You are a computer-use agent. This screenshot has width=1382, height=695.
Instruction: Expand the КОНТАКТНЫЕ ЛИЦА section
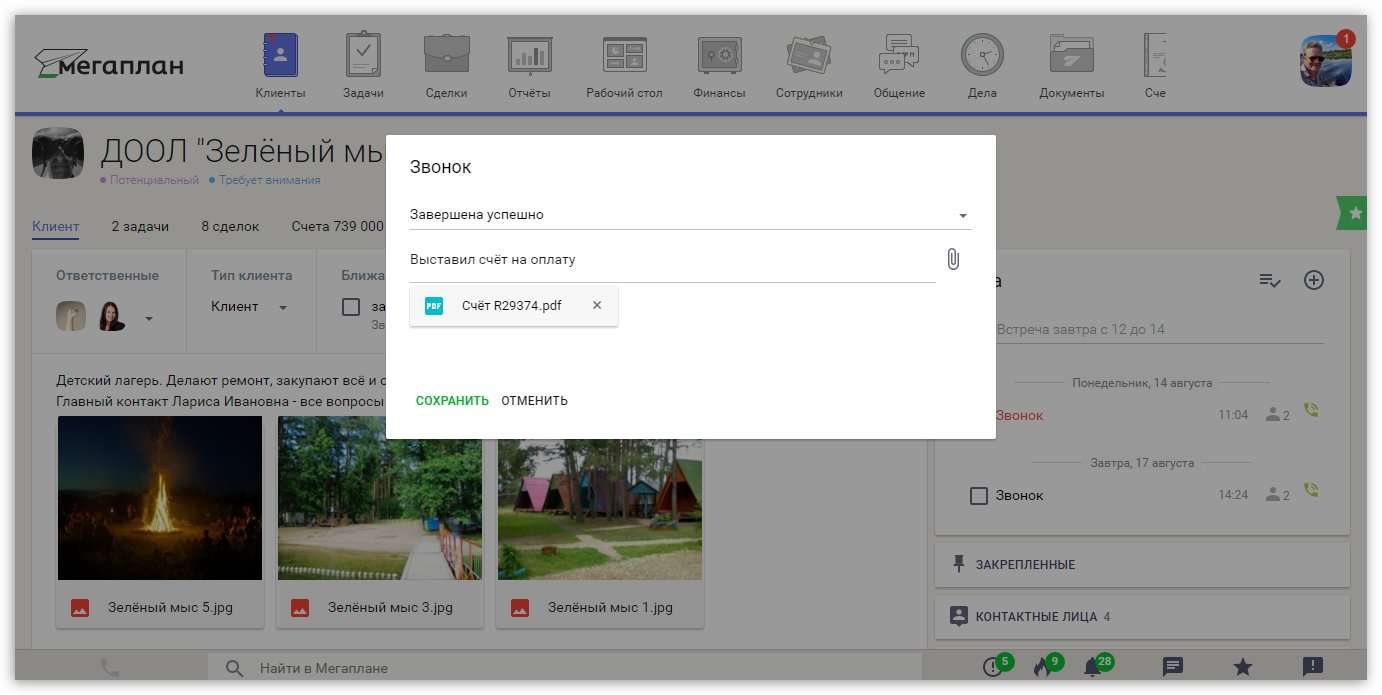pos(1142,617)
